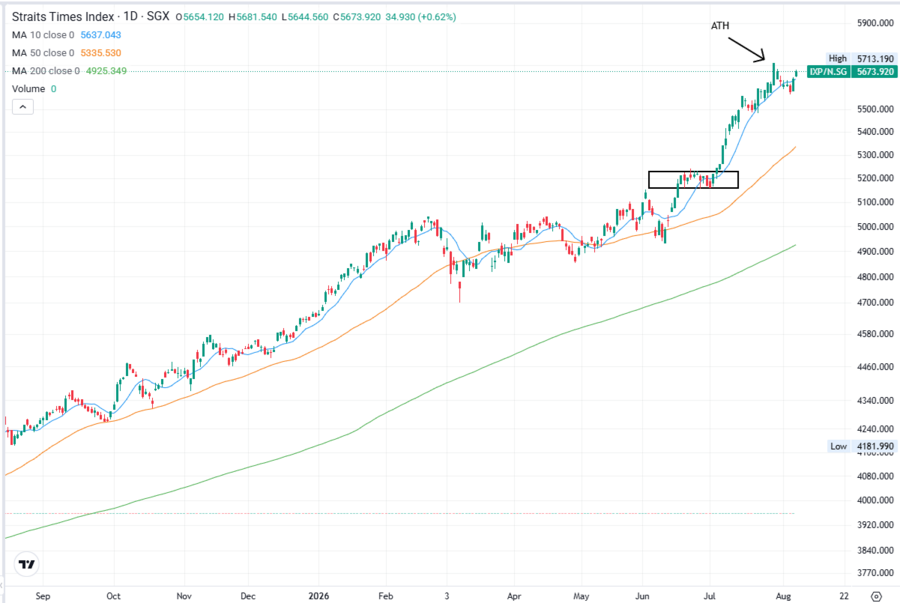The width and height of the screenshot is (900, 603).
Task: Click the Jun label on time axis
Action: pos(642,596)
